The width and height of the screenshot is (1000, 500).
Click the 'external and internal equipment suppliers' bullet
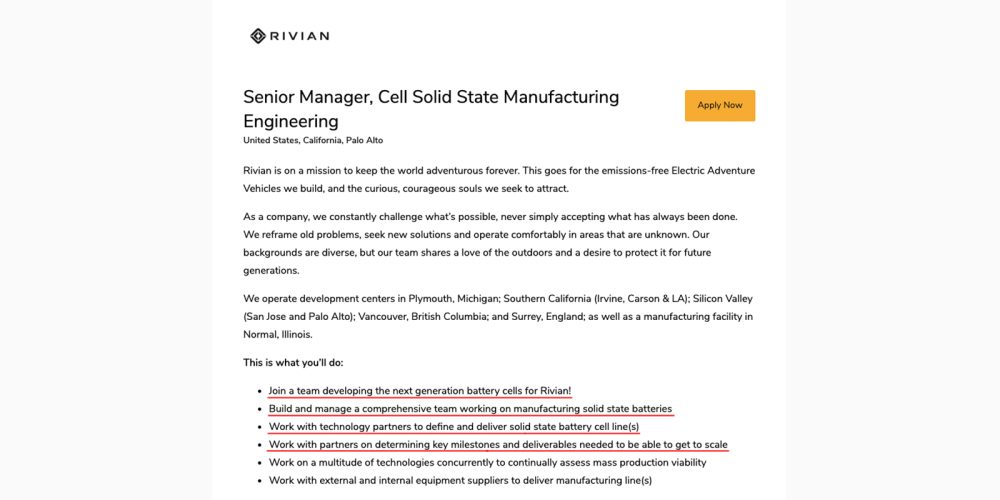460,481
